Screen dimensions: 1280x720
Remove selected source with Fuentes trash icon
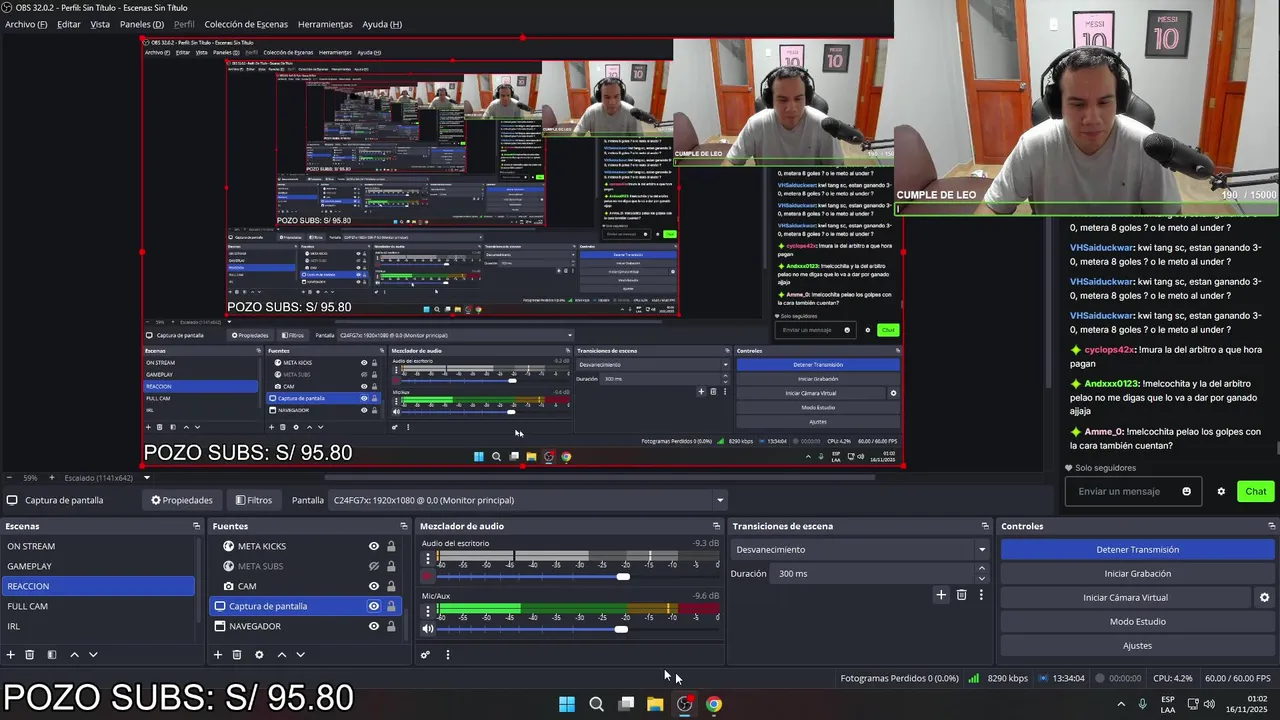[x=237, y=655]
